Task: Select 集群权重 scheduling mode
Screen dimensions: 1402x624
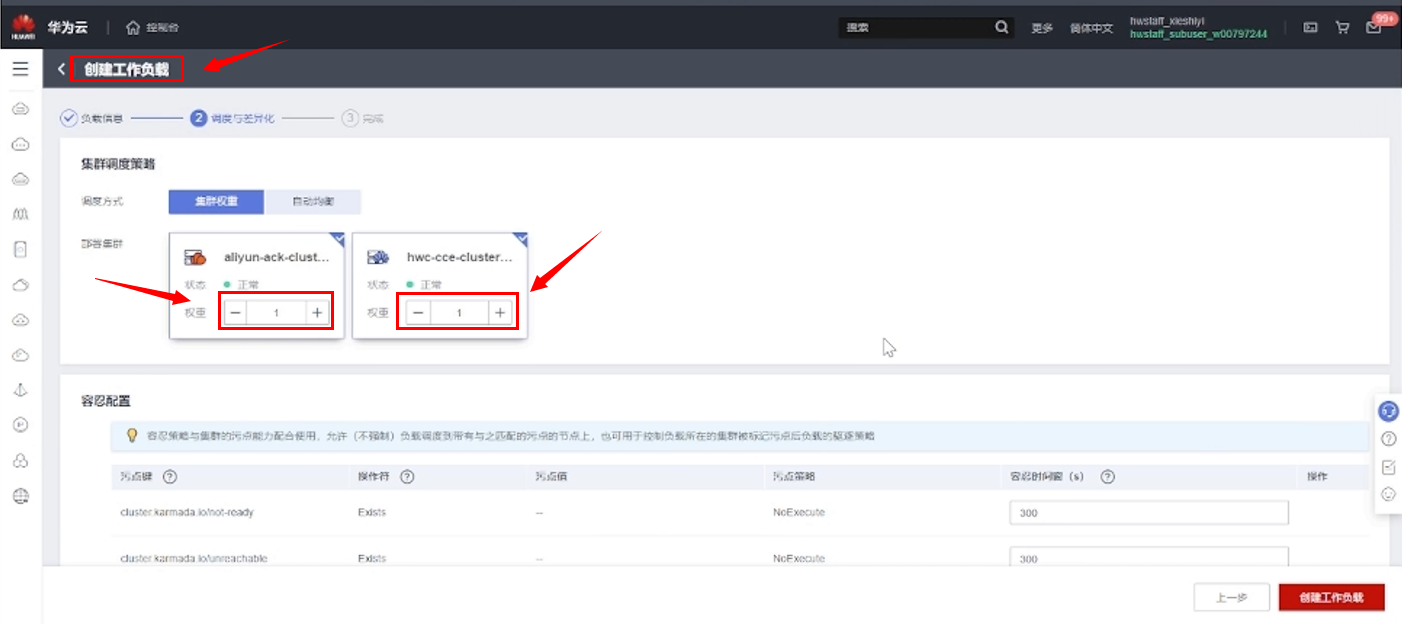Action: (x=216, y=201)
